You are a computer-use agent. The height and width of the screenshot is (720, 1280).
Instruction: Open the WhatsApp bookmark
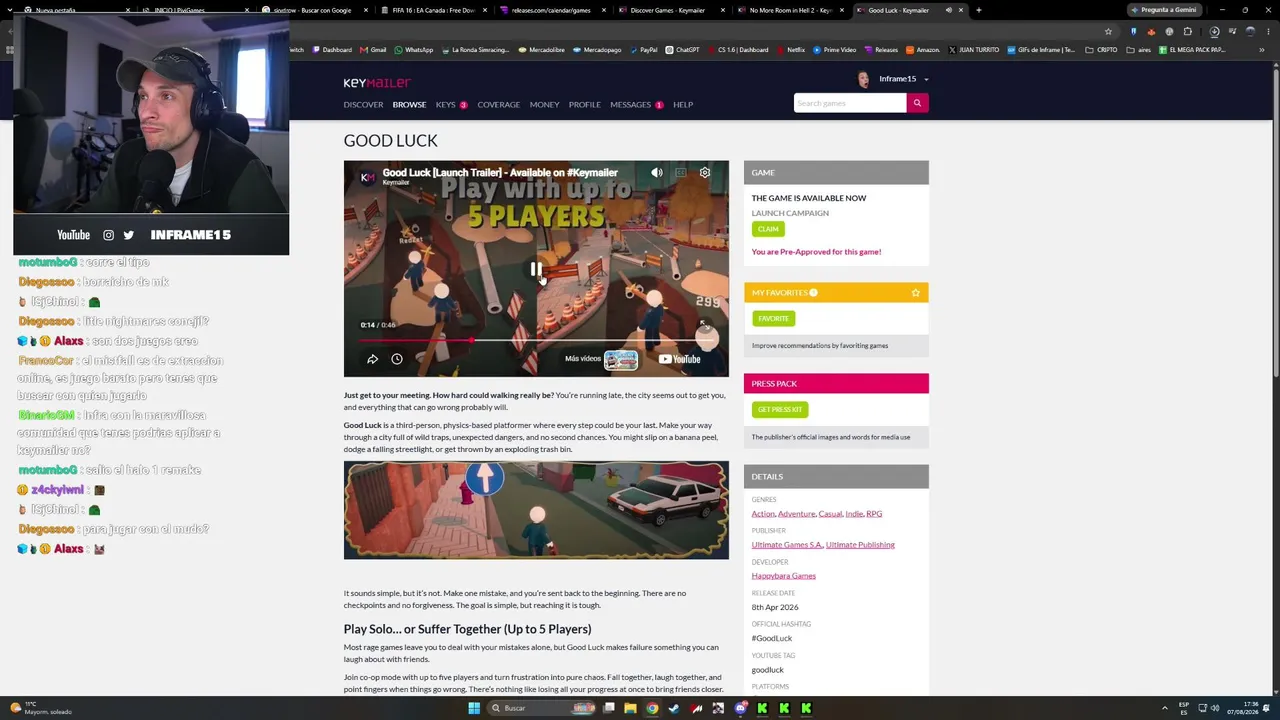coord(414,50)
